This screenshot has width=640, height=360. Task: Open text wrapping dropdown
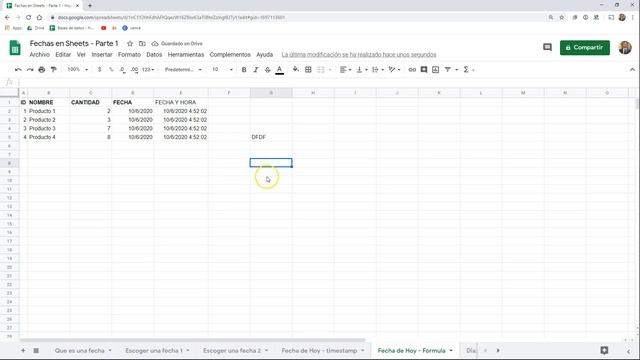click(x=378, y=70)
